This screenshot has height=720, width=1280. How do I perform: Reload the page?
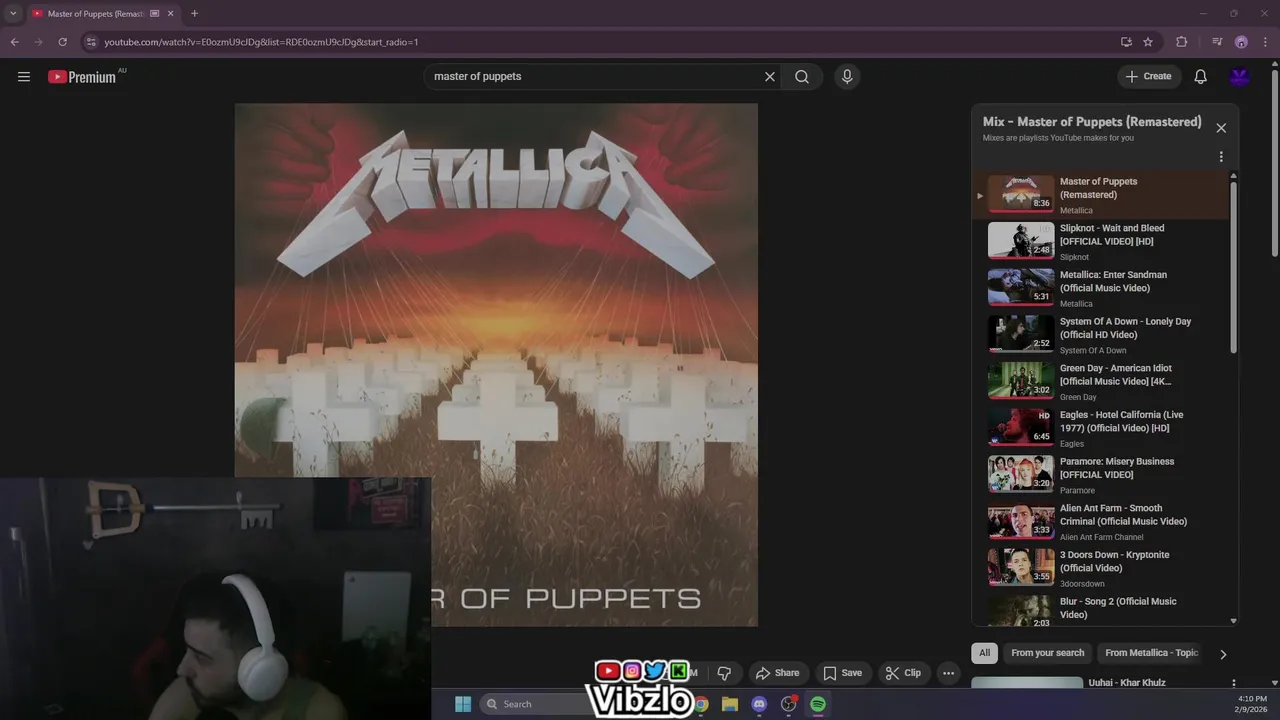62,42
